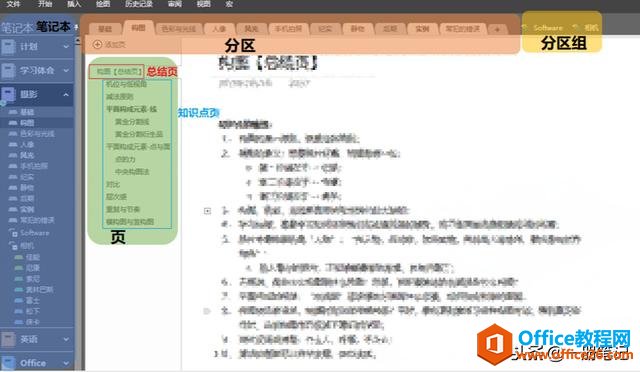Screen dimensions: 640x372
Task: Expand the outline box beside item 3
Action: [207, 211]
